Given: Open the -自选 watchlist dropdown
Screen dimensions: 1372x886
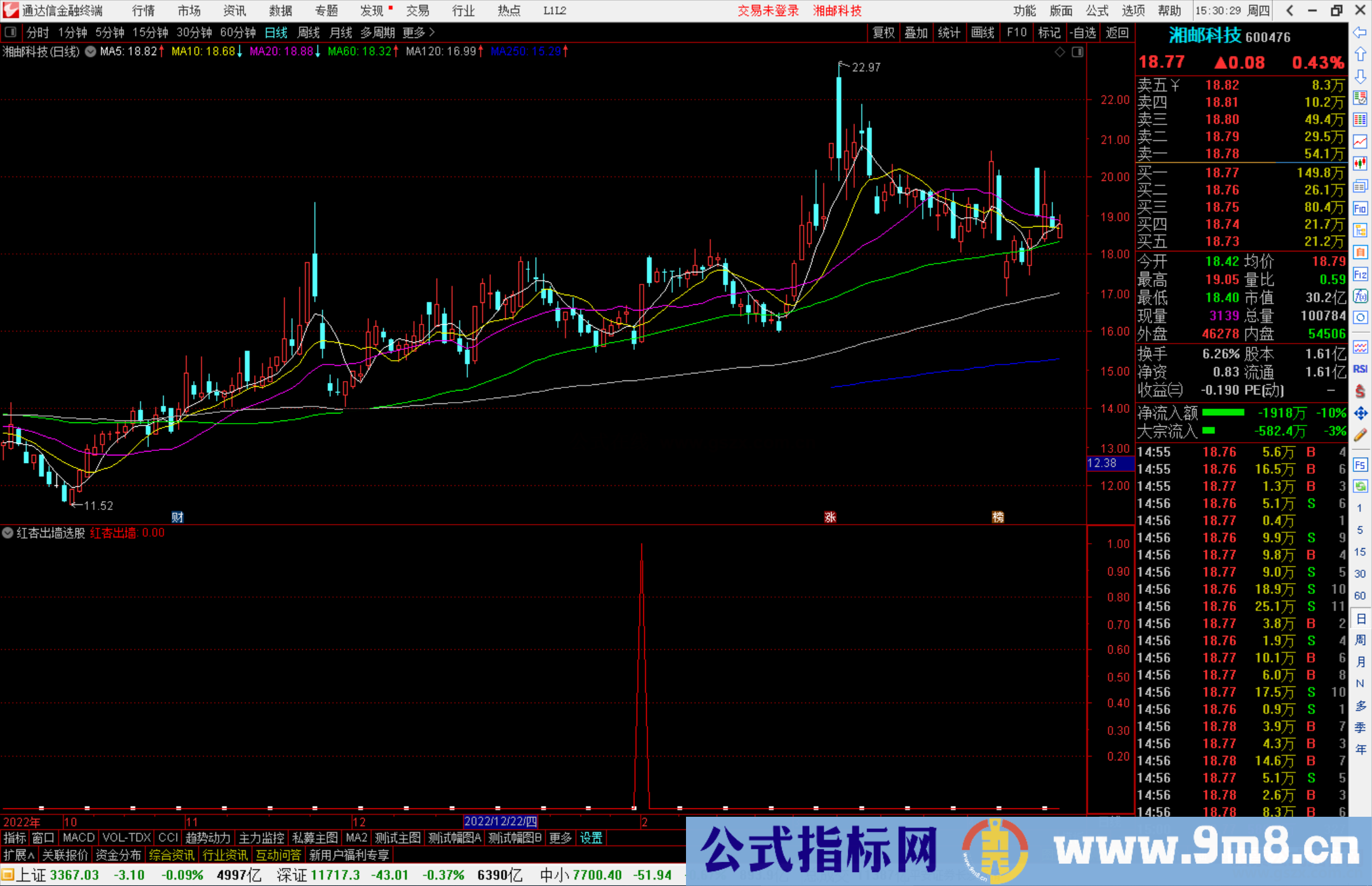Looking at the screenshot, I should (x=1083, y=32).
